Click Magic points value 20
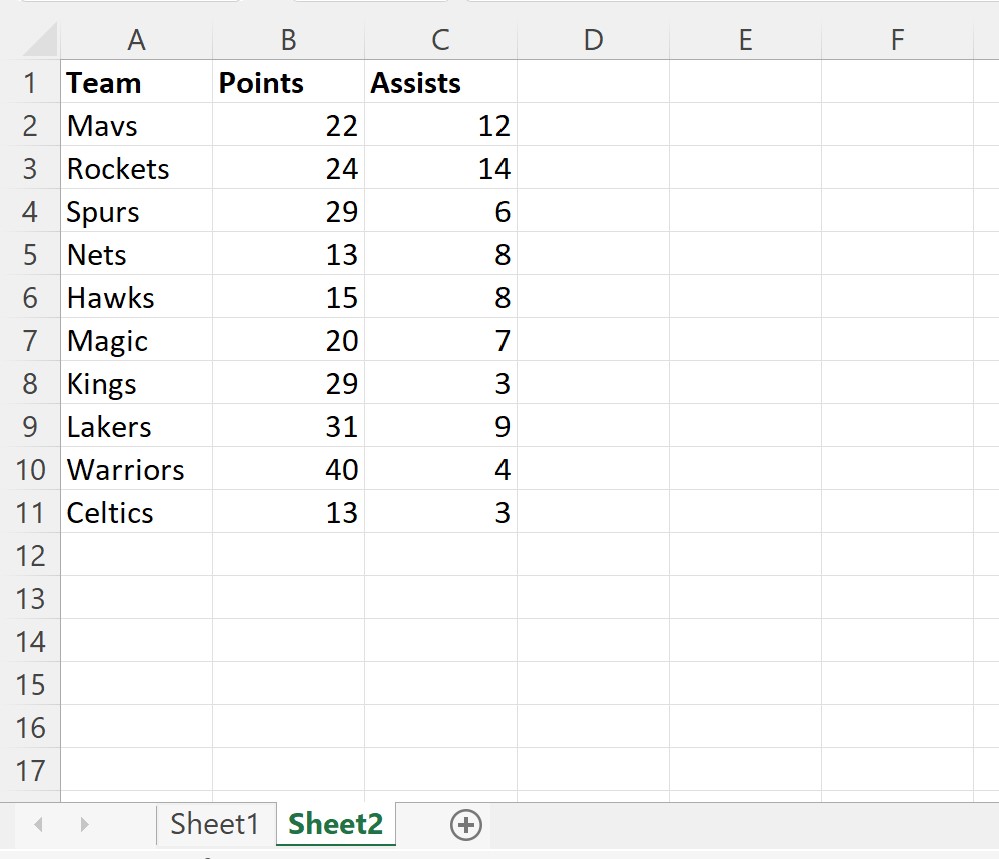Screen dimensions: 999x859 289,340
